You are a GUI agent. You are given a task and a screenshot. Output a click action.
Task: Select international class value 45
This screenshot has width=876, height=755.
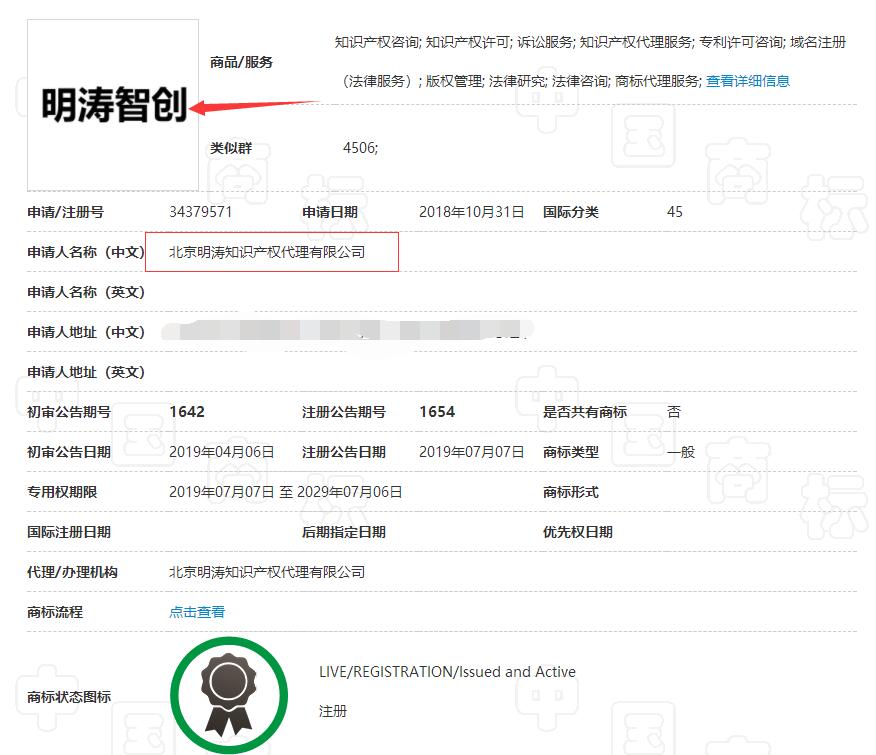pos(674,212)
